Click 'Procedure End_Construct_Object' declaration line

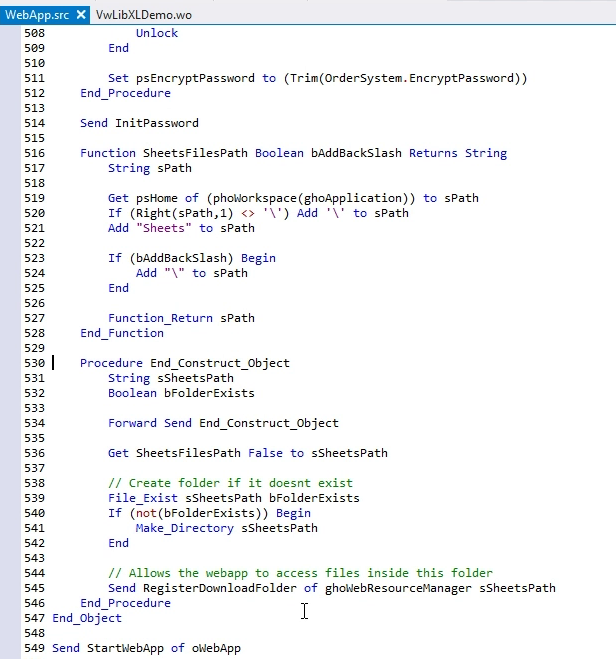coord(184,363)
